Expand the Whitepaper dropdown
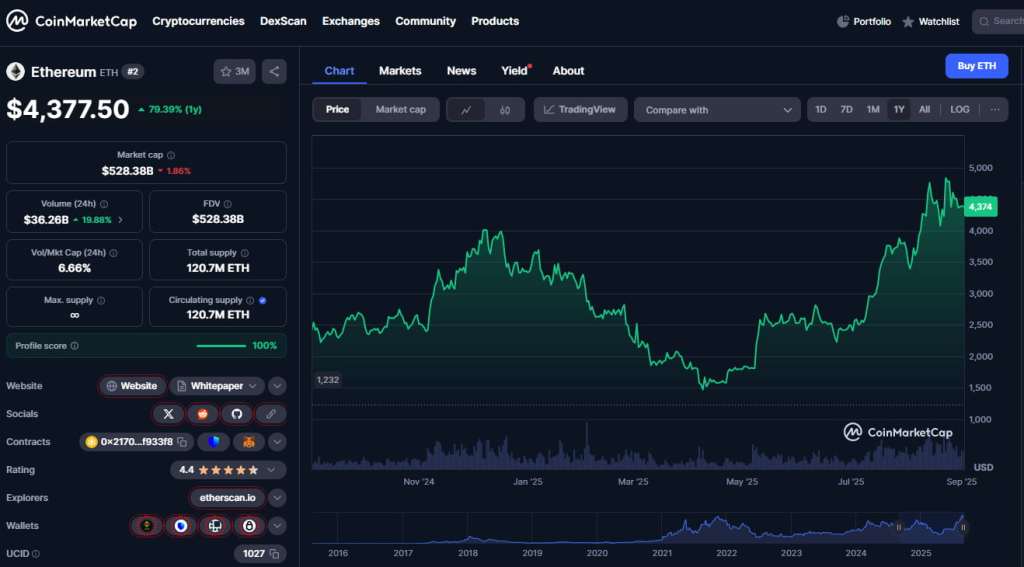This screenshot has width=1024, height=567. (254, 386)
